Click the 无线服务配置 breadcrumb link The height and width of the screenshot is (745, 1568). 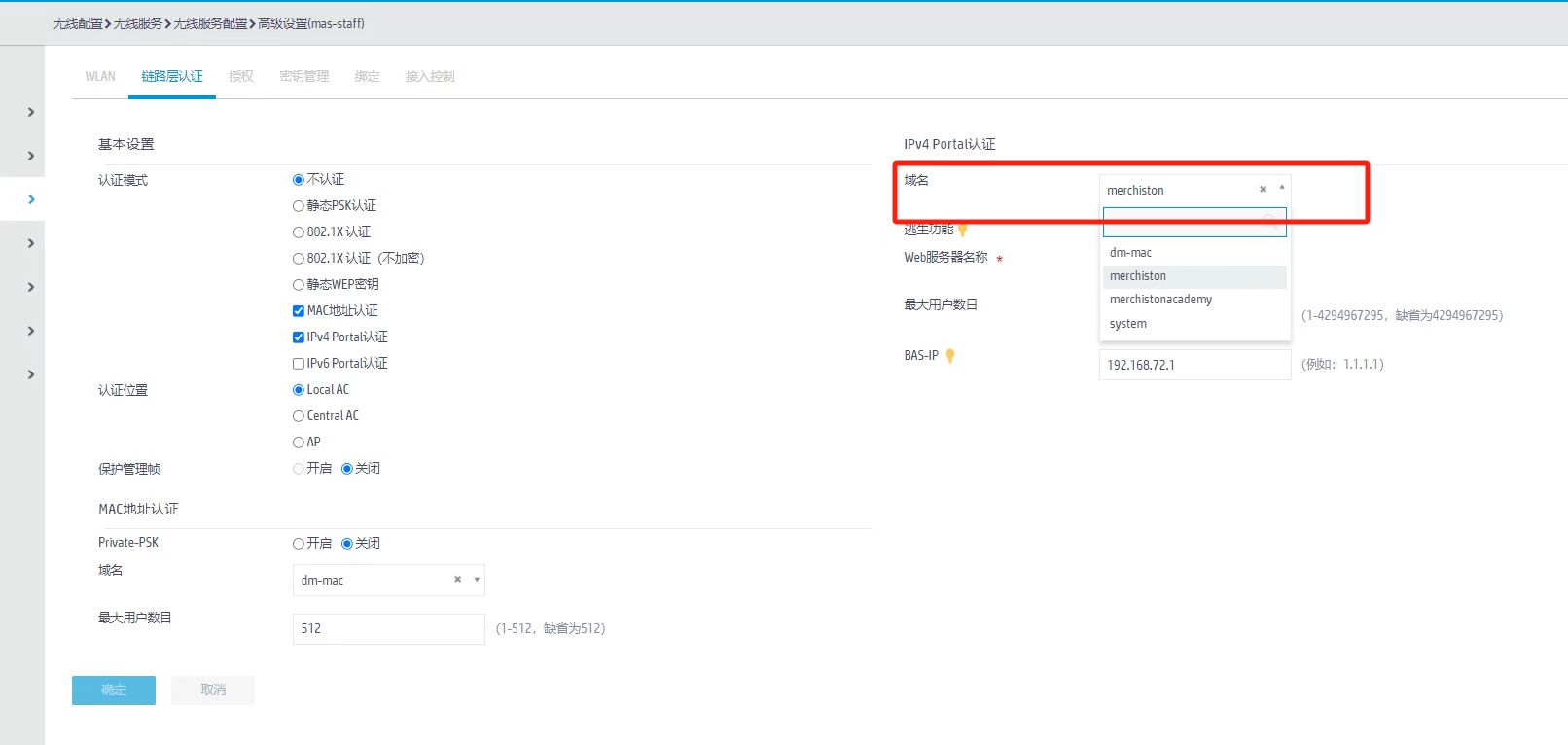[210, 23]
